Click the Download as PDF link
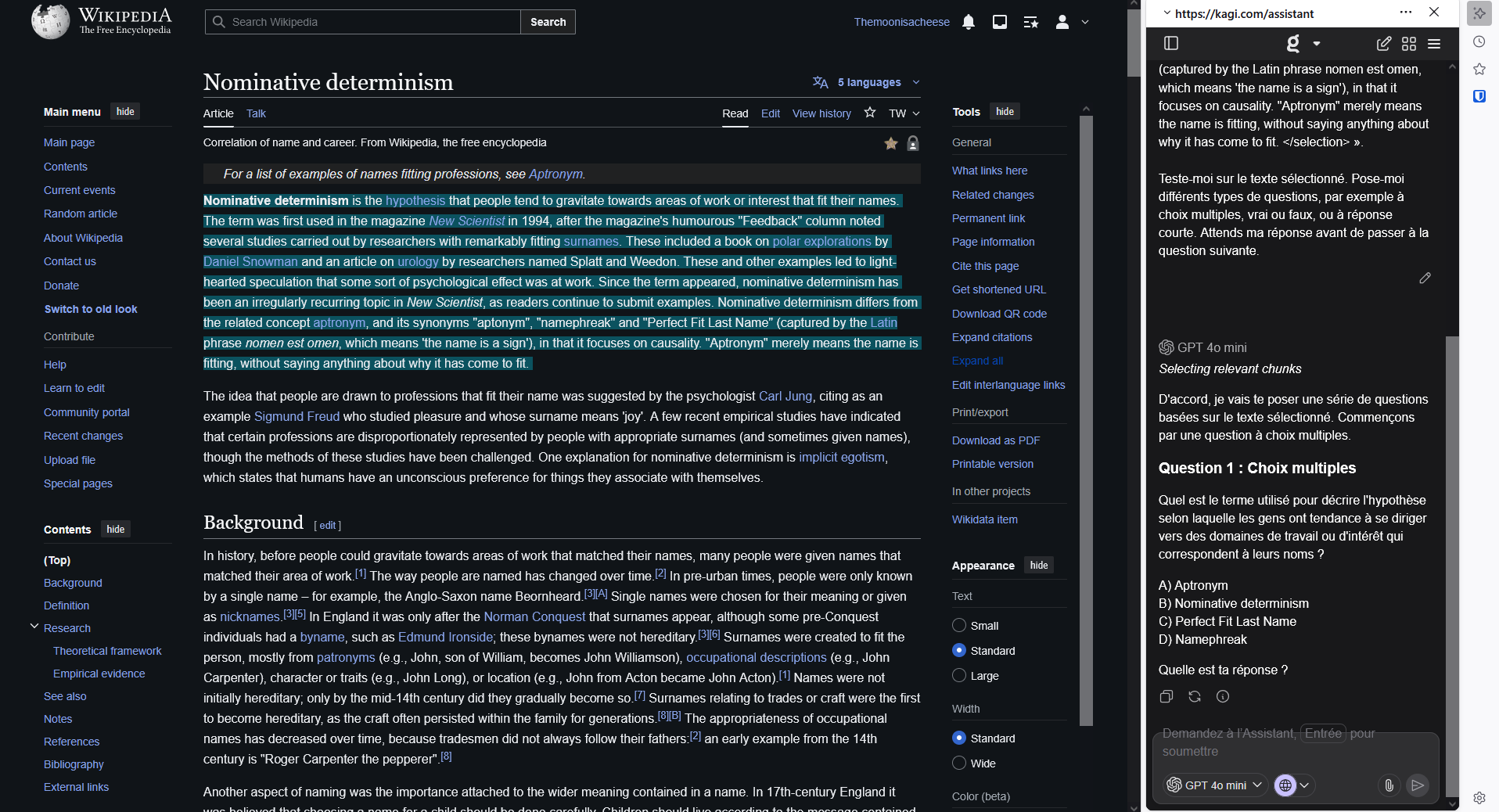The image size is (1499, 812). pyautogui.click(x=995, y=440)
